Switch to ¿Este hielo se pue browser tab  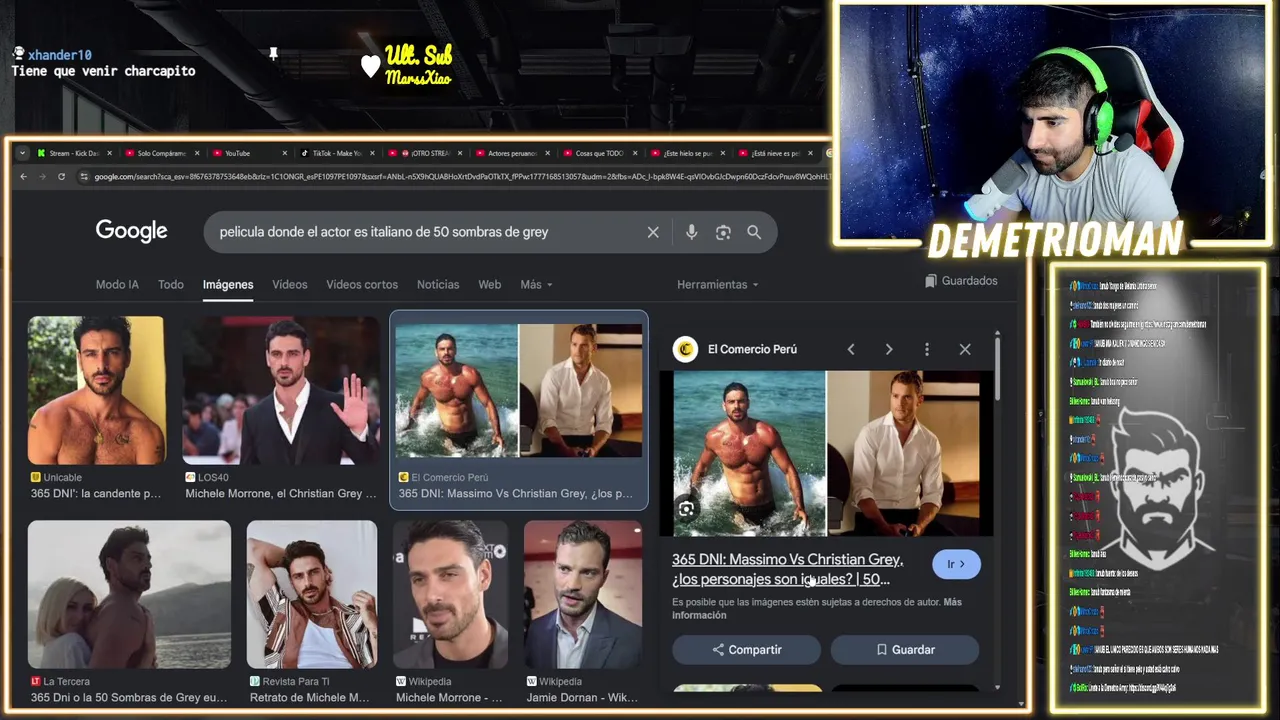click(x=686, y=153)
